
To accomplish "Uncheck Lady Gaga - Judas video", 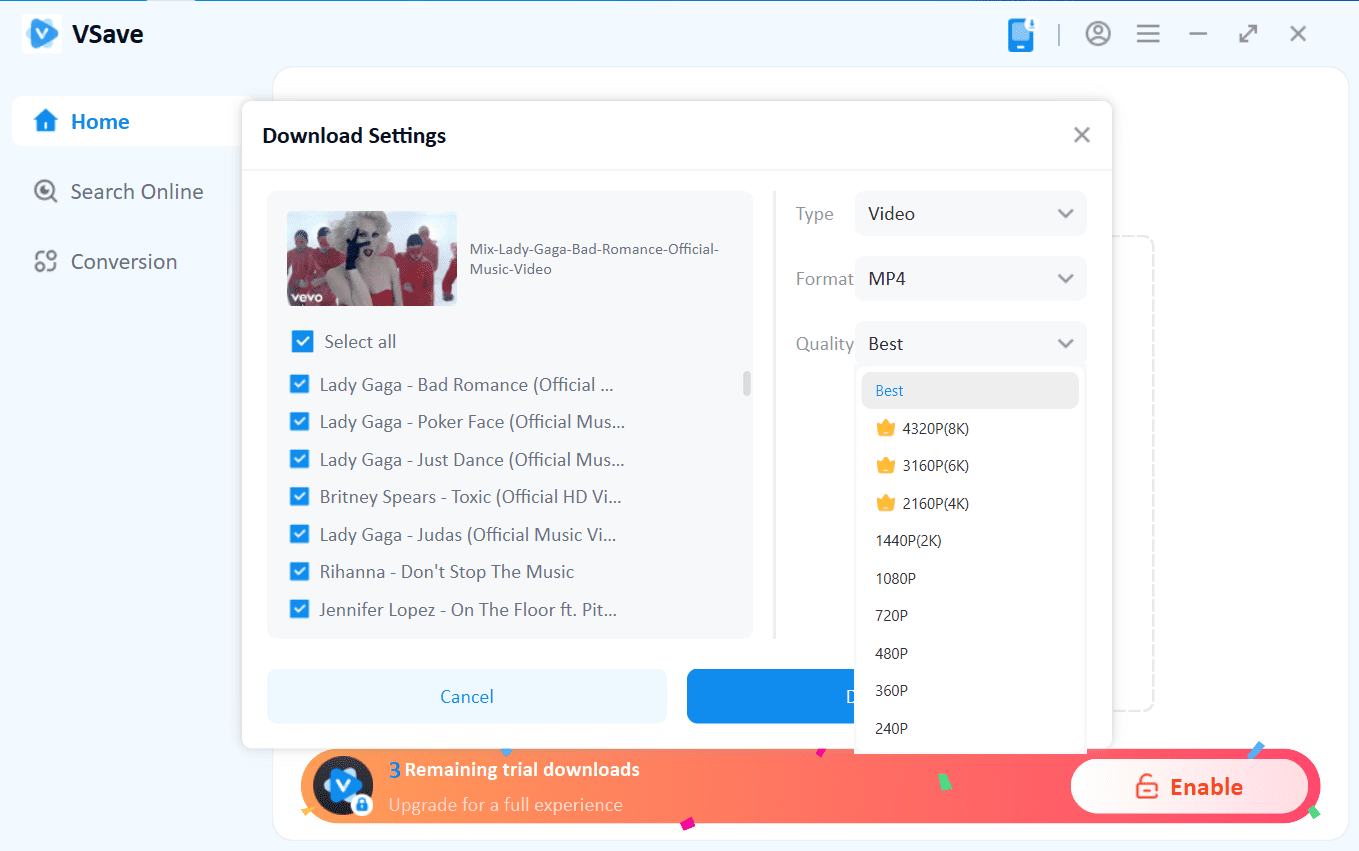I will (299, 535).
